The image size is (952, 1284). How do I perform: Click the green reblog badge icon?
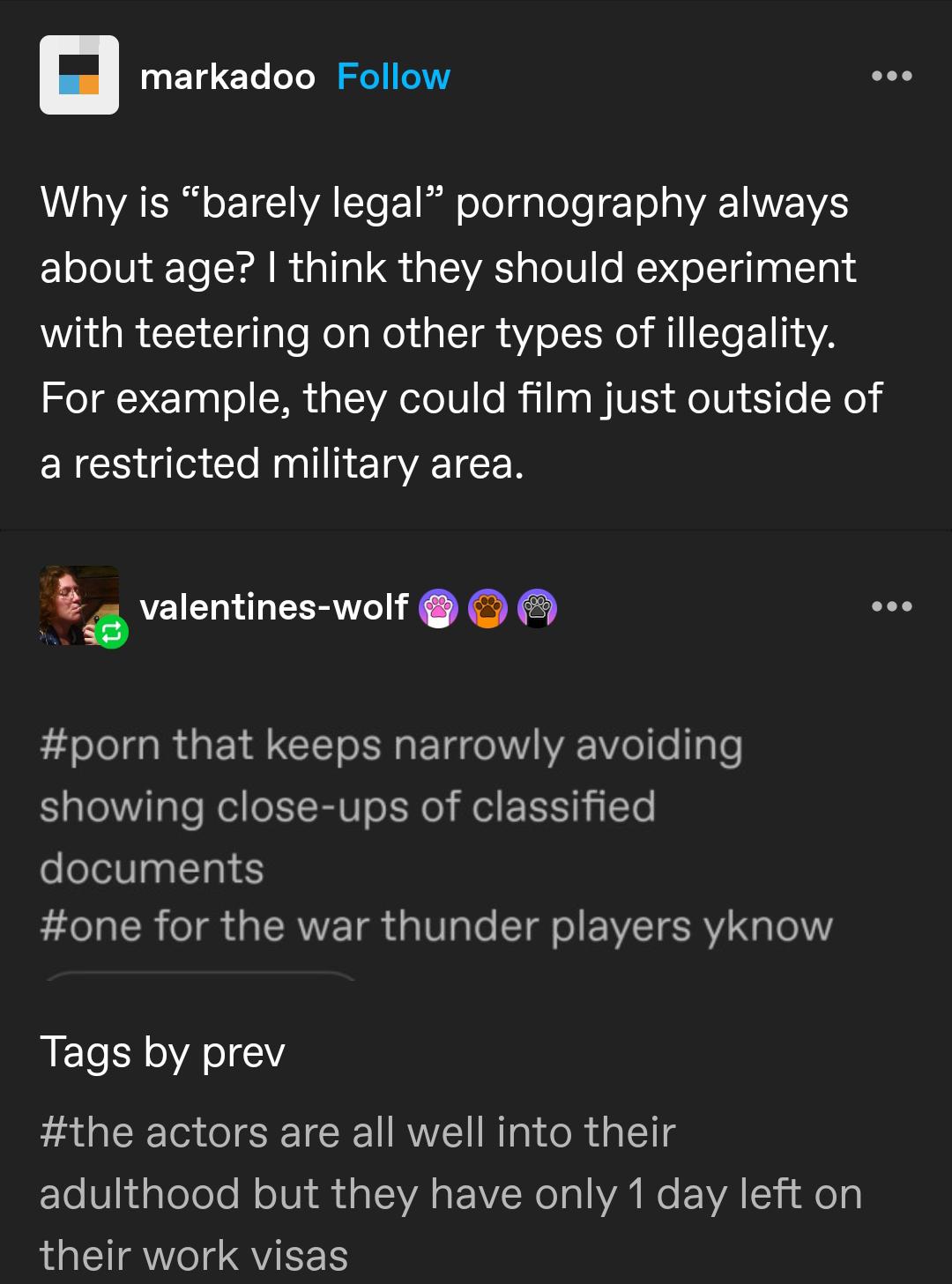point(112,632)
